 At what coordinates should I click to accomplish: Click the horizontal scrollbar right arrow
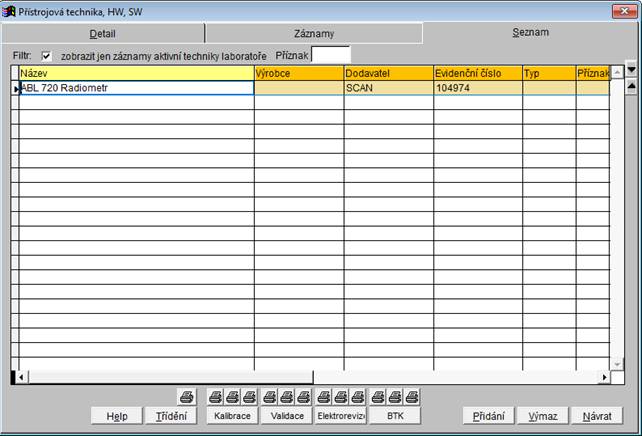pyautogui.click(x=604, y=377)
